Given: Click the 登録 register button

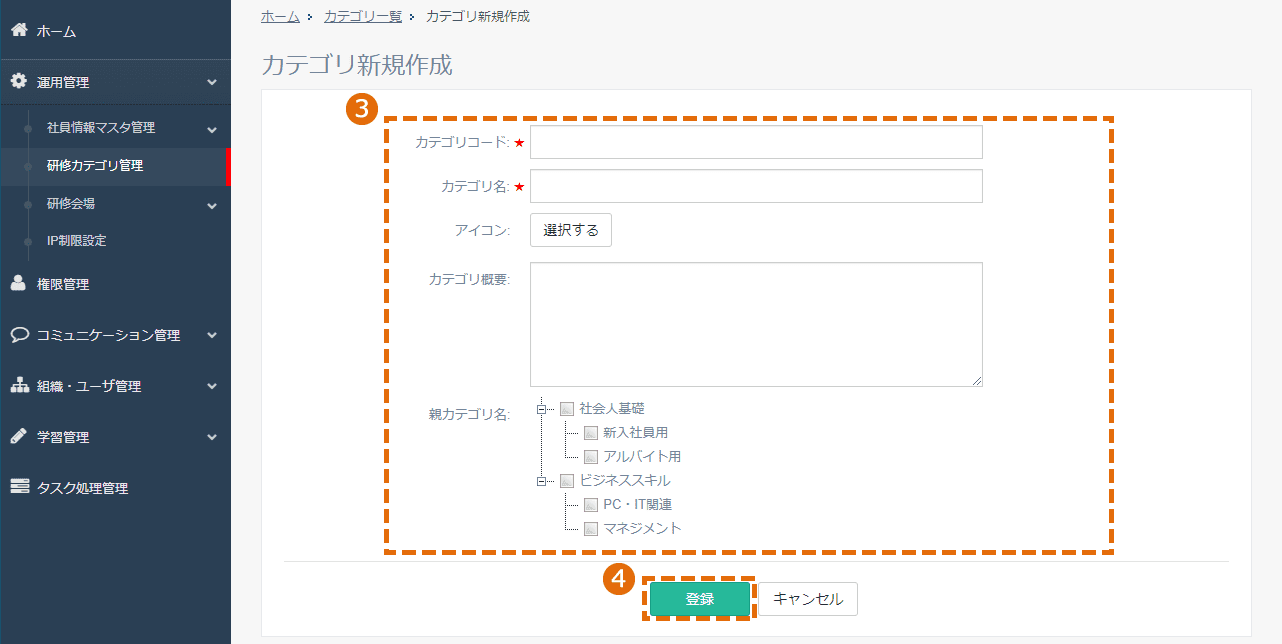Looking at the screenshot, I should tap(700, 599).
